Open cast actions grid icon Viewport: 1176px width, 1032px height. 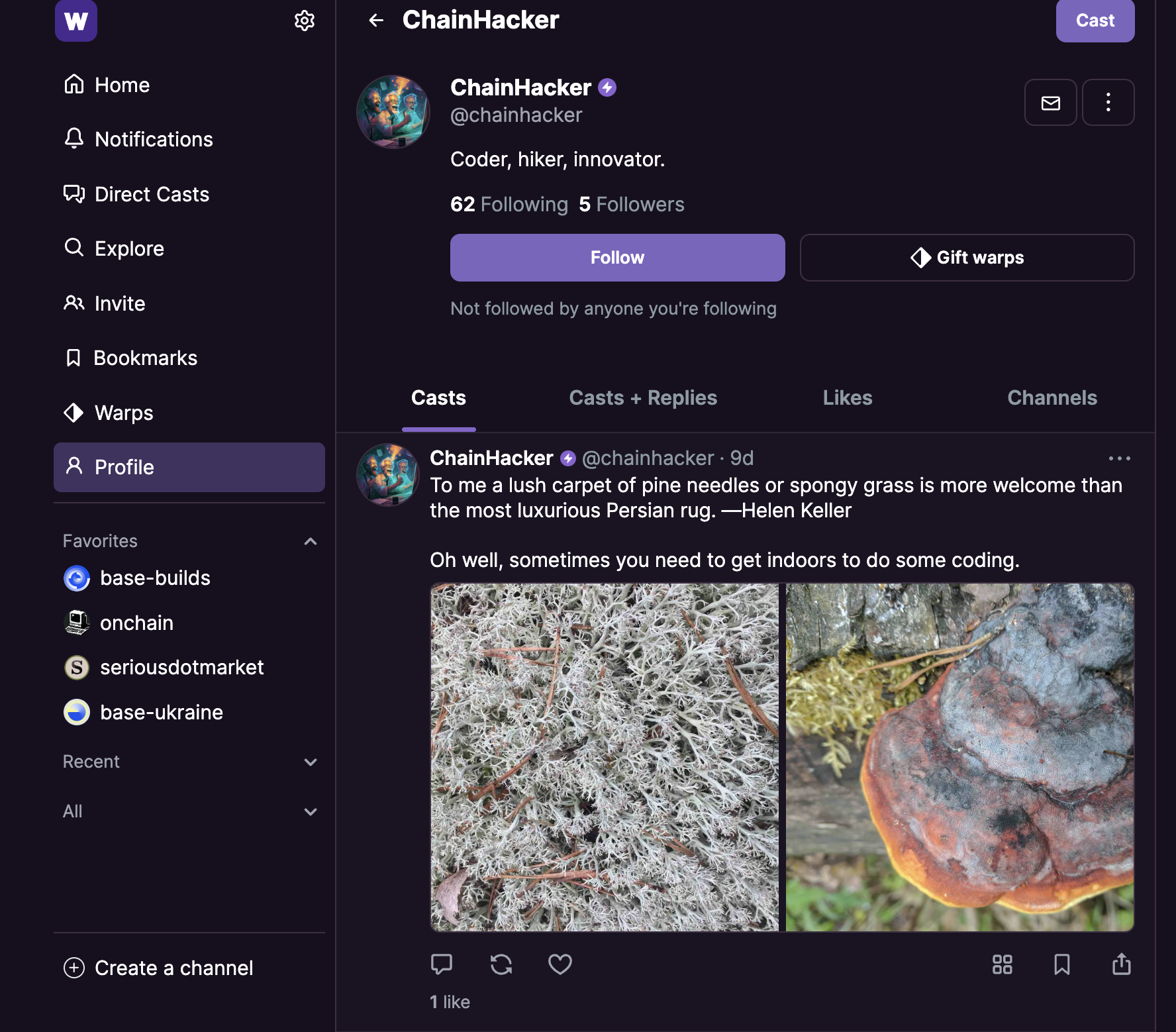point(1003,964)
